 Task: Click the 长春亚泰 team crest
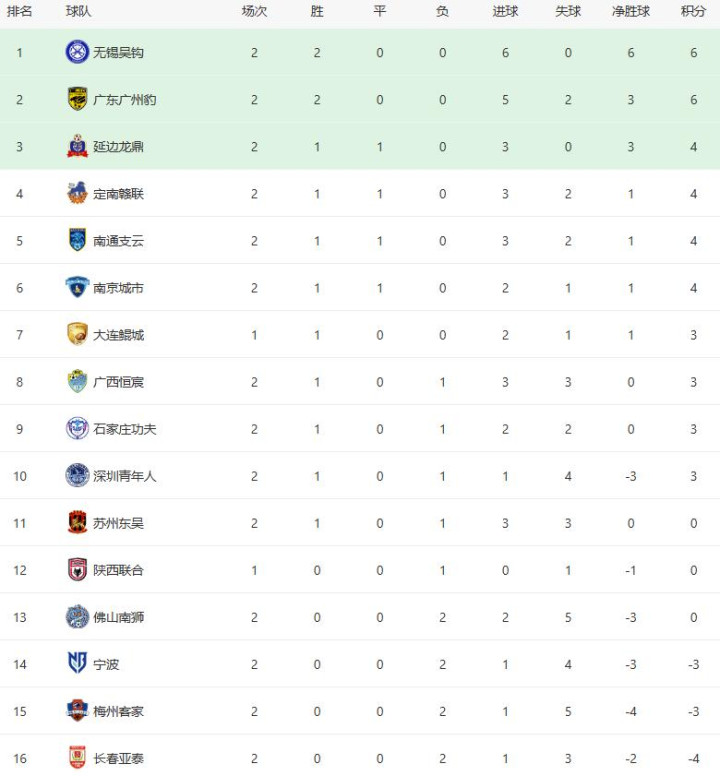(x=77, y=757)
